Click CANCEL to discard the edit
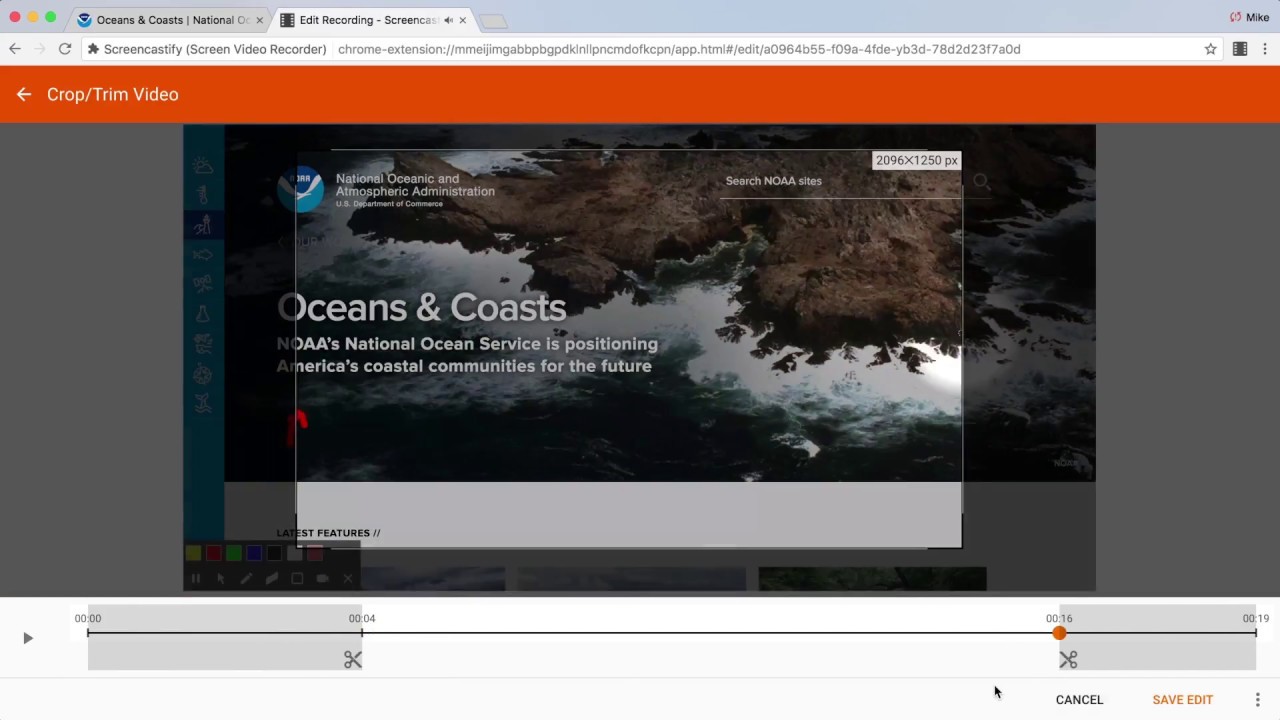 pyautogui.click(x=1079, y=700)
